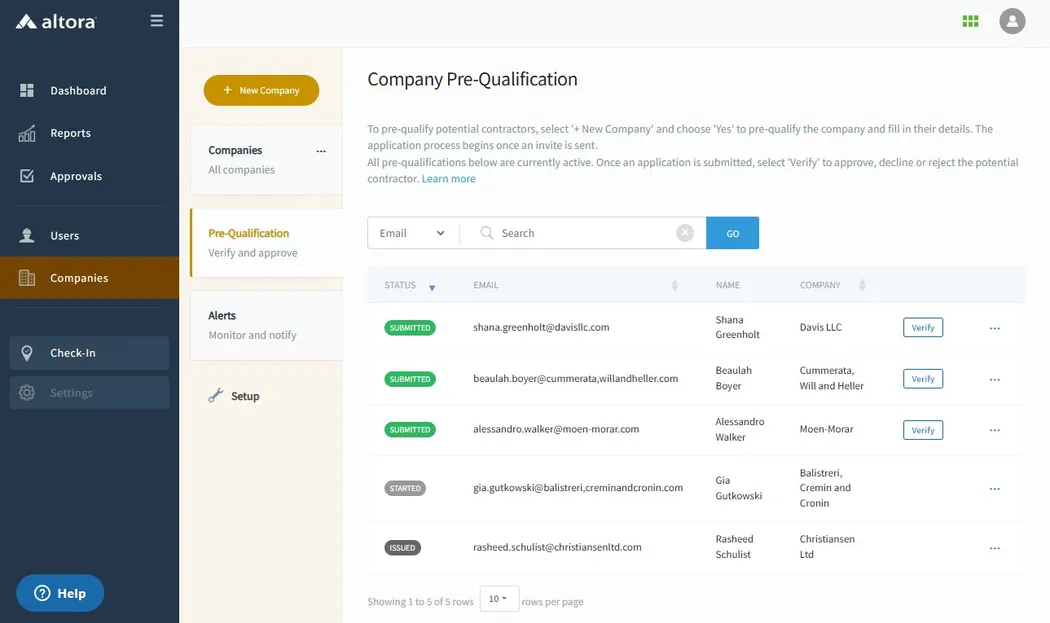Viewport: 1050px width, 623px height.
Task: Open Settings label in the sidebar
Action: point(71,393)
